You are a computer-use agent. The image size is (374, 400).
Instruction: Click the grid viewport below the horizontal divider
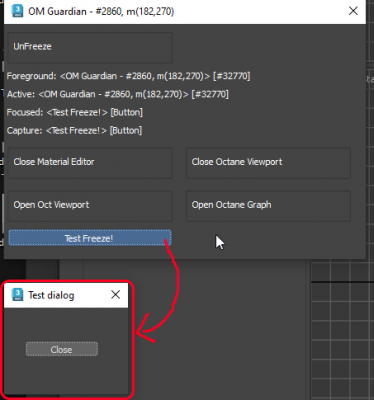tap(342, 340)
